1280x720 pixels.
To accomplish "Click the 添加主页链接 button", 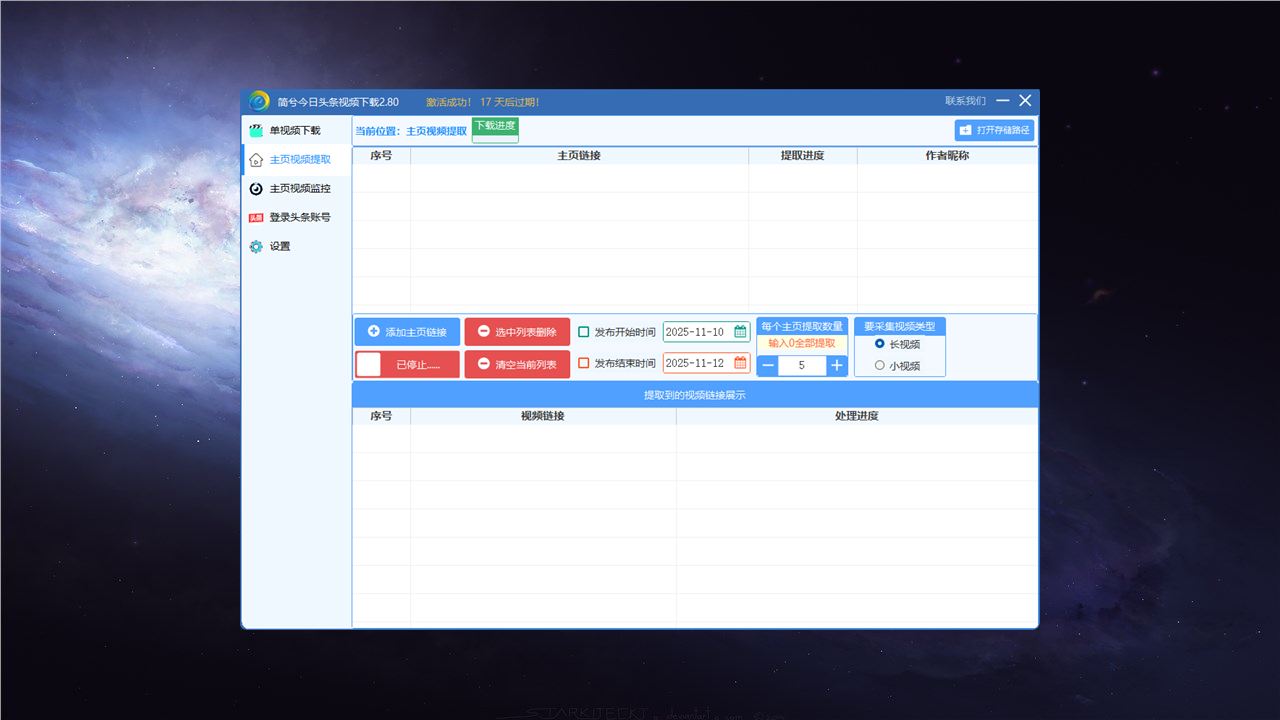I will (x=407, y=332).
